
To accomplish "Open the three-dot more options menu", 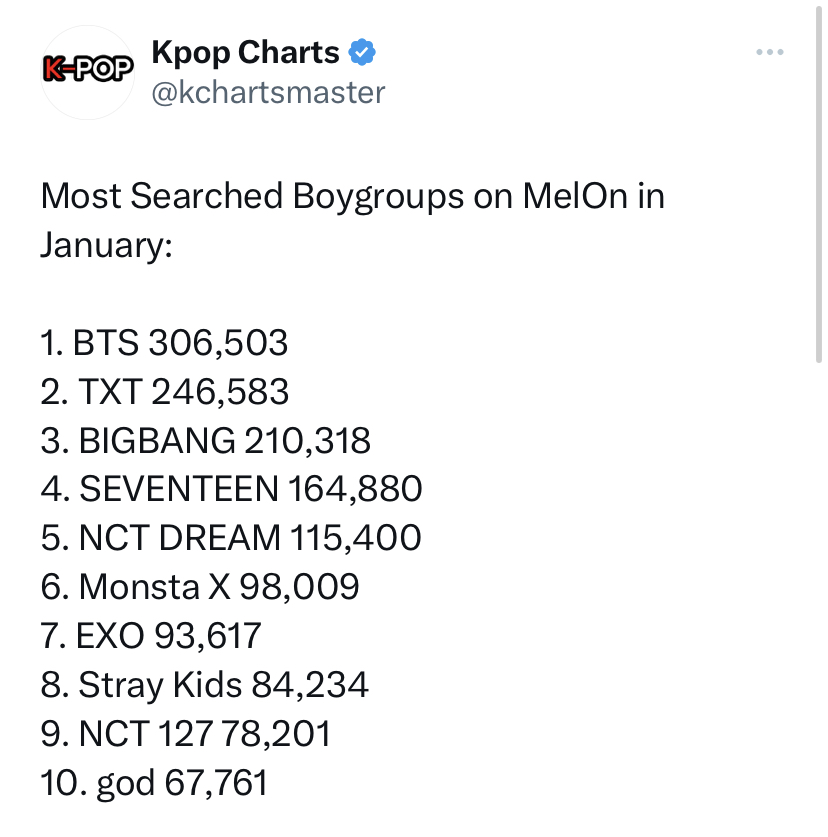I will (770, 52).
